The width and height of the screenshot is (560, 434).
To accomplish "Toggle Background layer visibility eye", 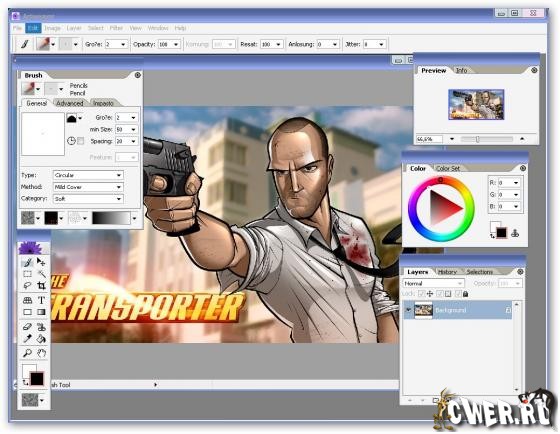I will point(408,310).
